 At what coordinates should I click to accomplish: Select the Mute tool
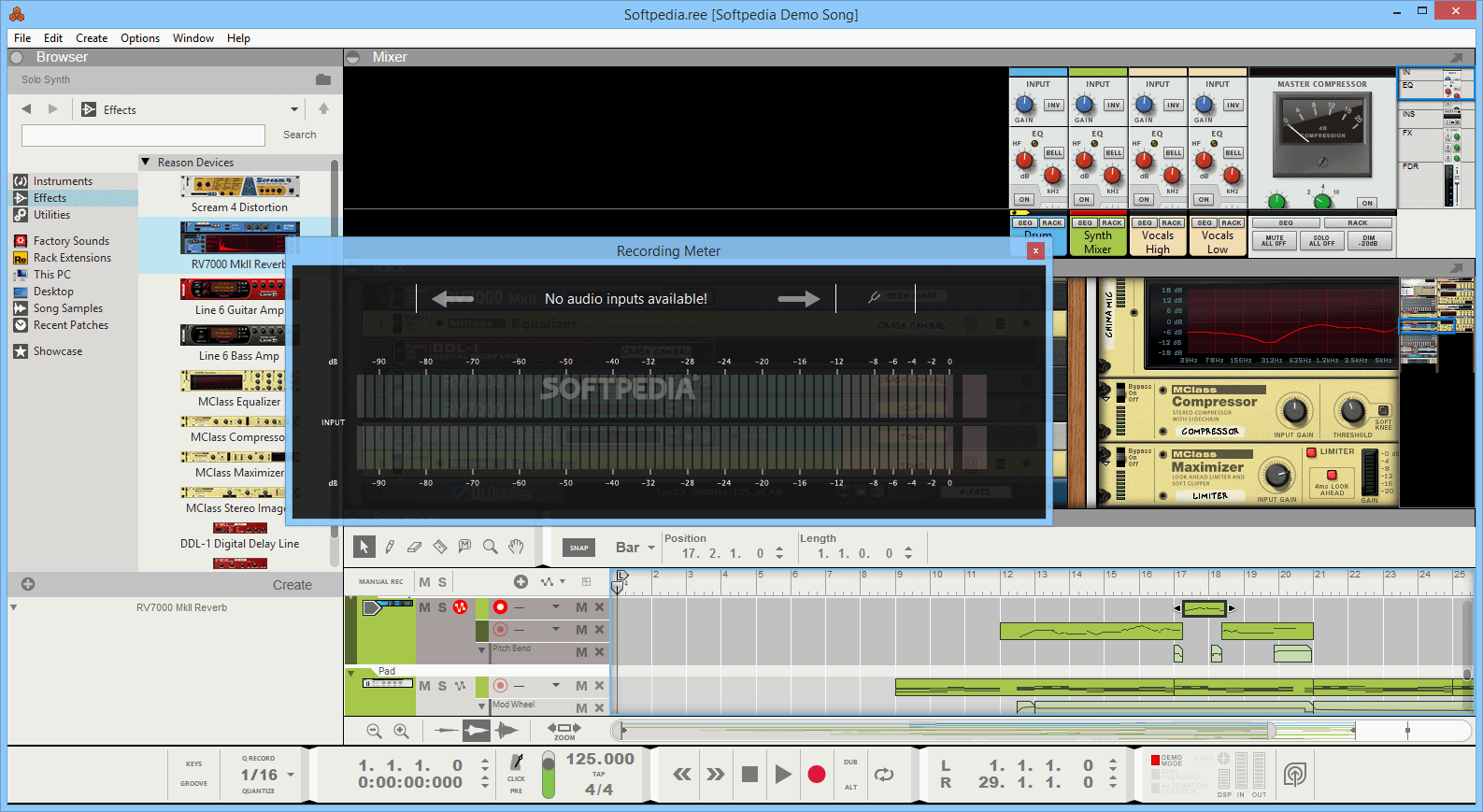point(464,547)
